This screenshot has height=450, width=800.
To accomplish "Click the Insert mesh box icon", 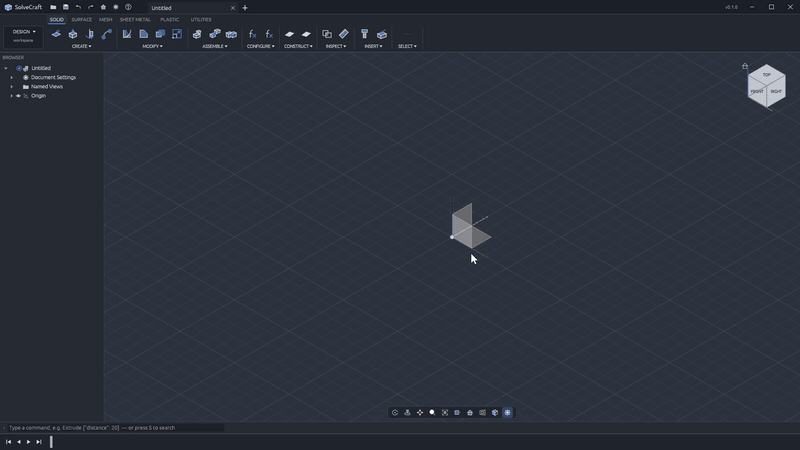I will pyautogui.click(x=382, y=34).
